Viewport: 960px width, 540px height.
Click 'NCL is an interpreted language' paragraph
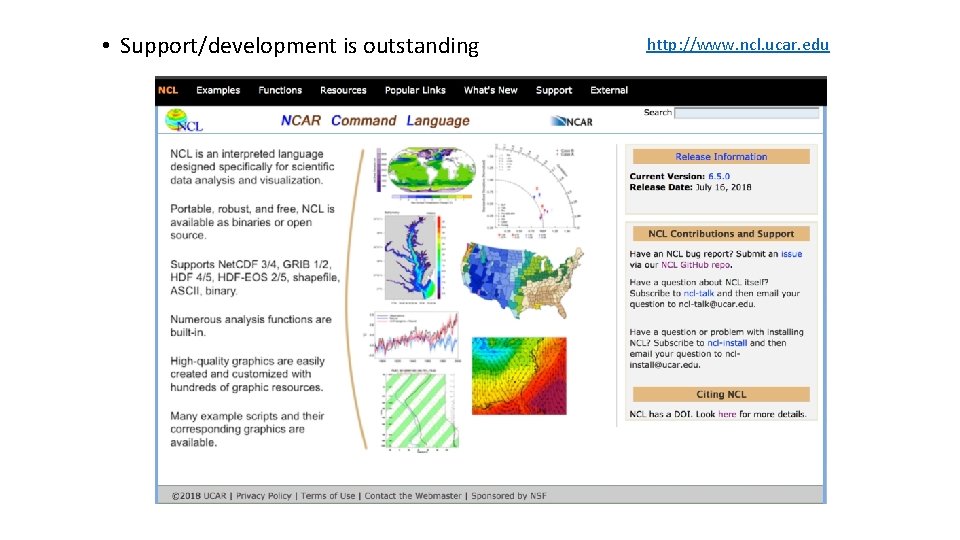[252, 167]
